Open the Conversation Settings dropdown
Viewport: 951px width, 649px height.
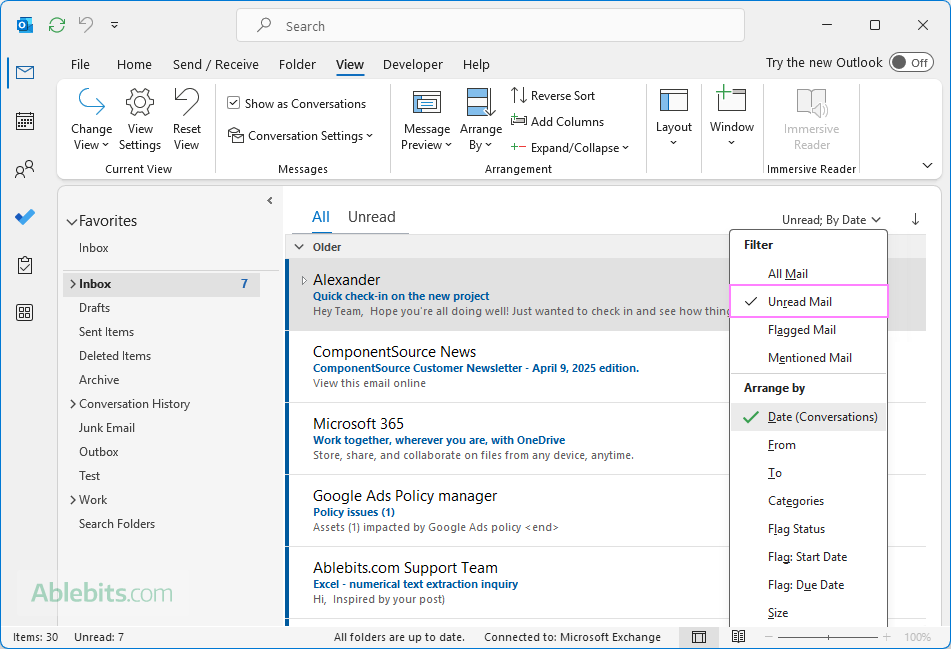tap(300, 136)
